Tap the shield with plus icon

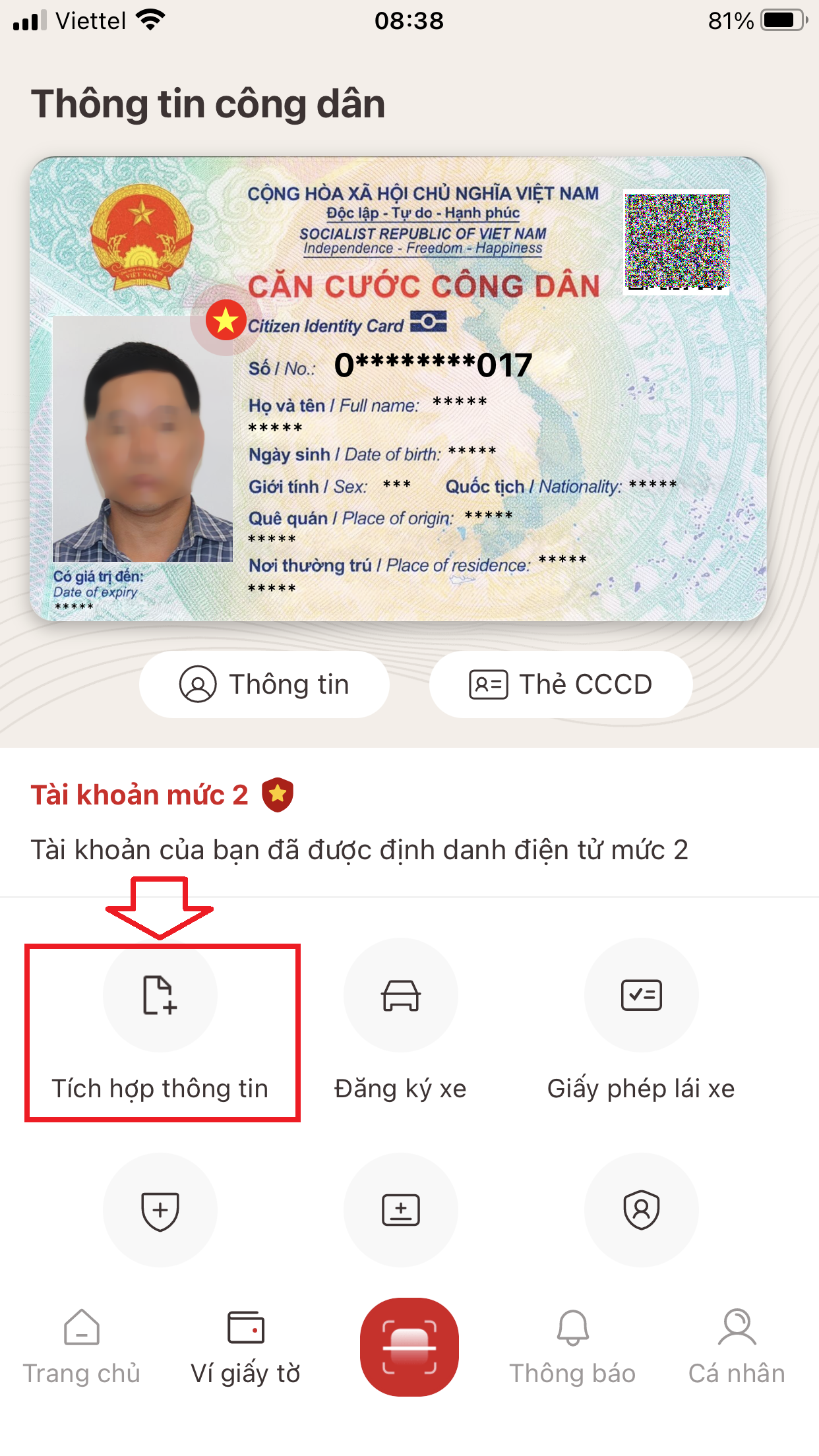click(160, 1210)
